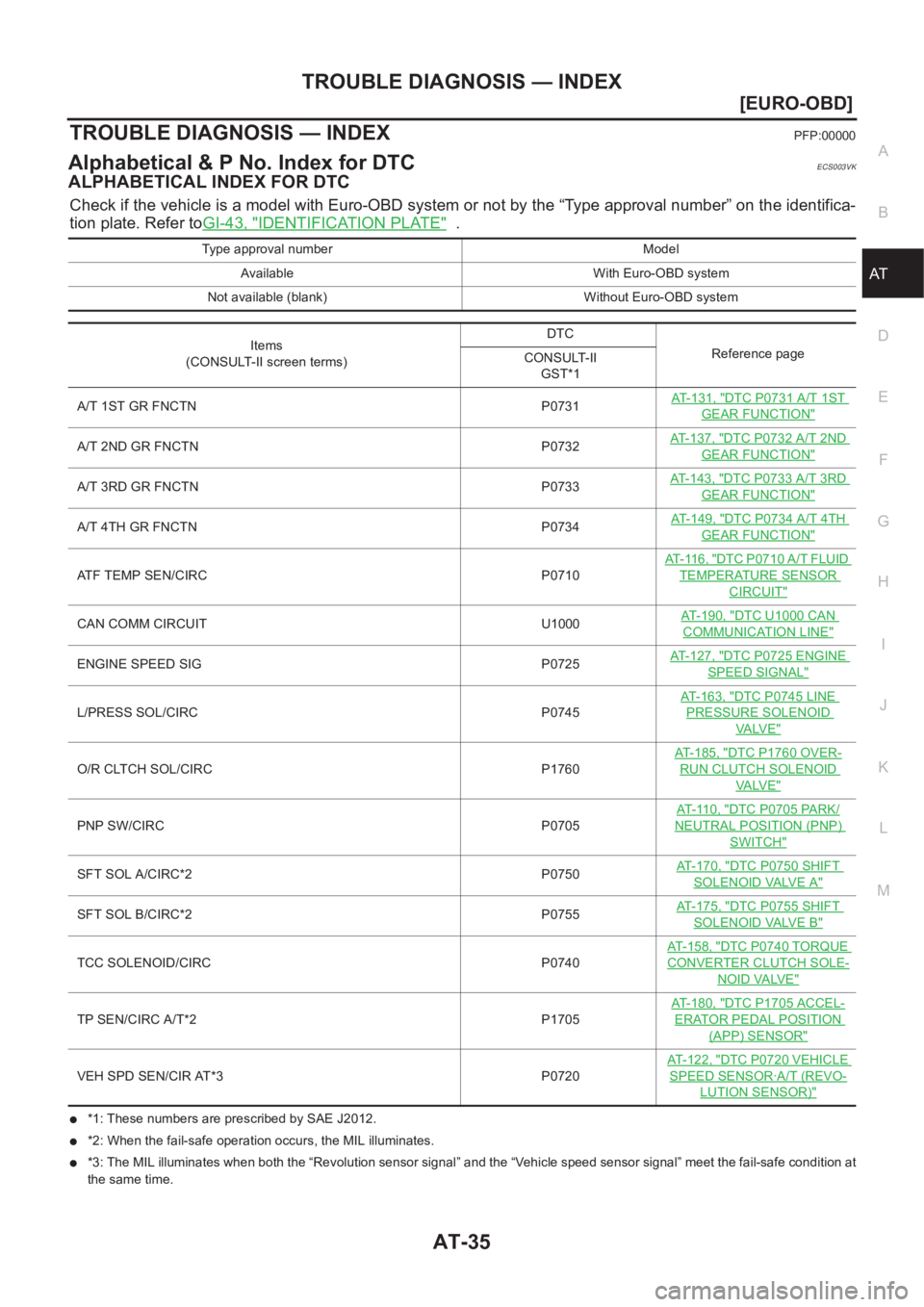924x1307 pixels.
Task: Click the 'TP SEN/CIRC A/T*2' item cell
Action: pos(264,1020)
